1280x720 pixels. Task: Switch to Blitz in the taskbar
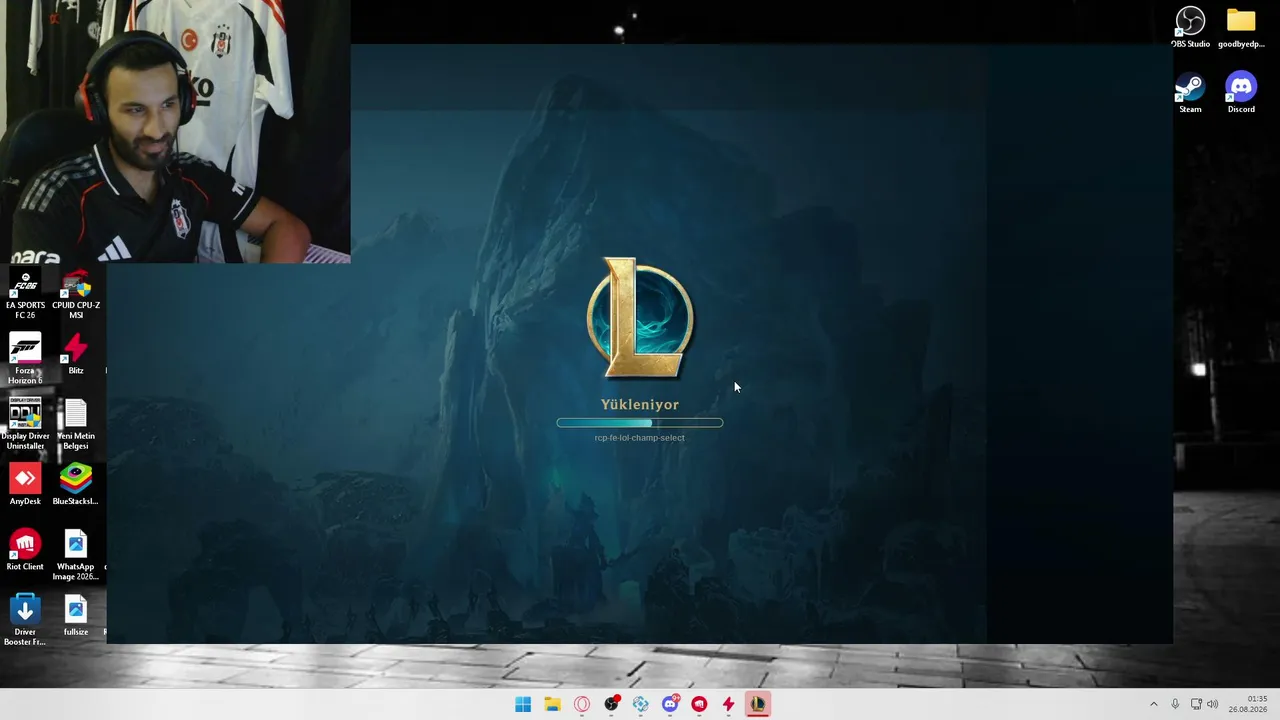728,704
